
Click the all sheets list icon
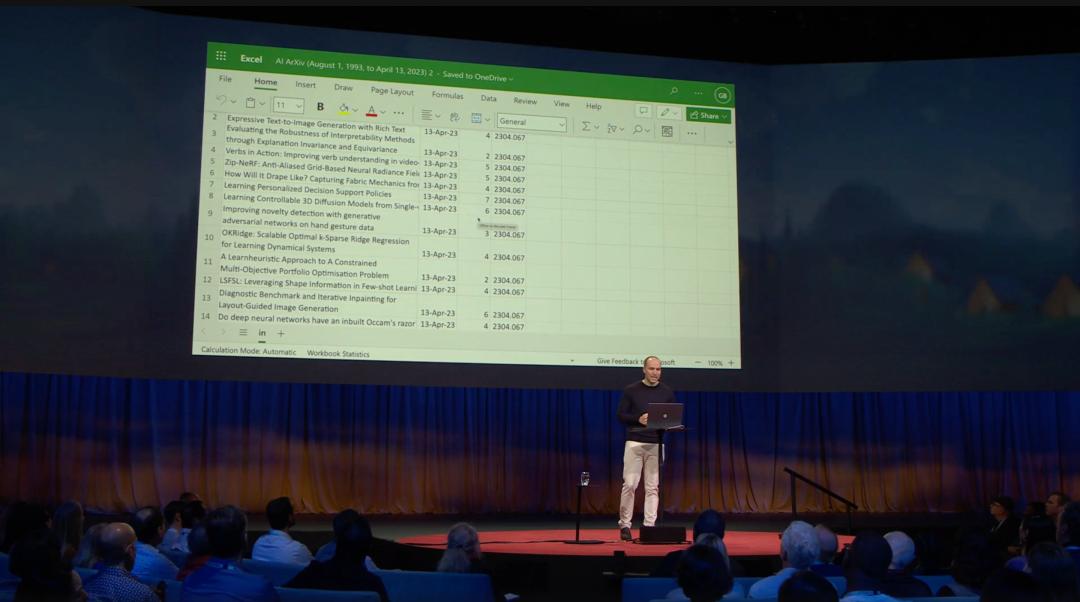243,332
